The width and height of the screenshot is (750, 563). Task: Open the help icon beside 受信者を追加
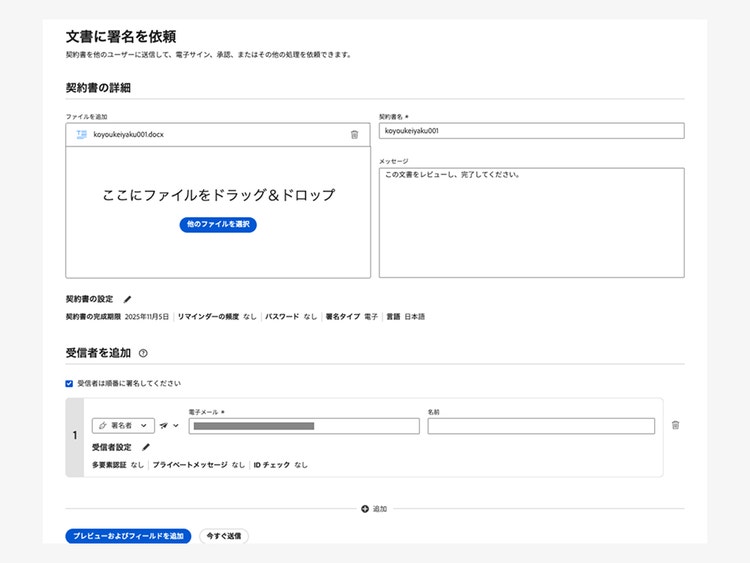144,353
